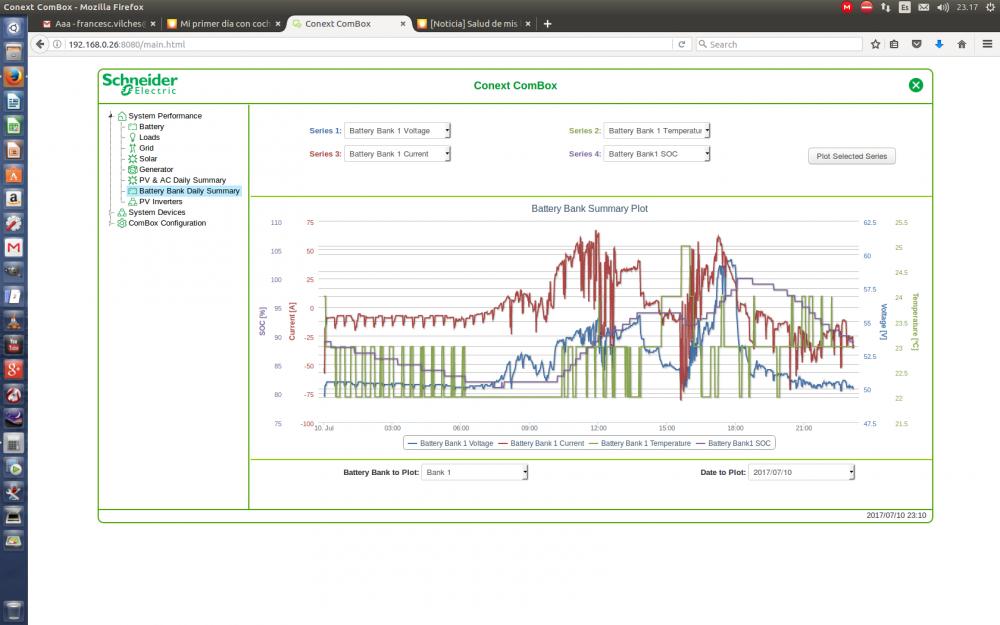Bookmark this page with the star icon
The width and height of the screenshot is (1000, 625).
[876, 44]
